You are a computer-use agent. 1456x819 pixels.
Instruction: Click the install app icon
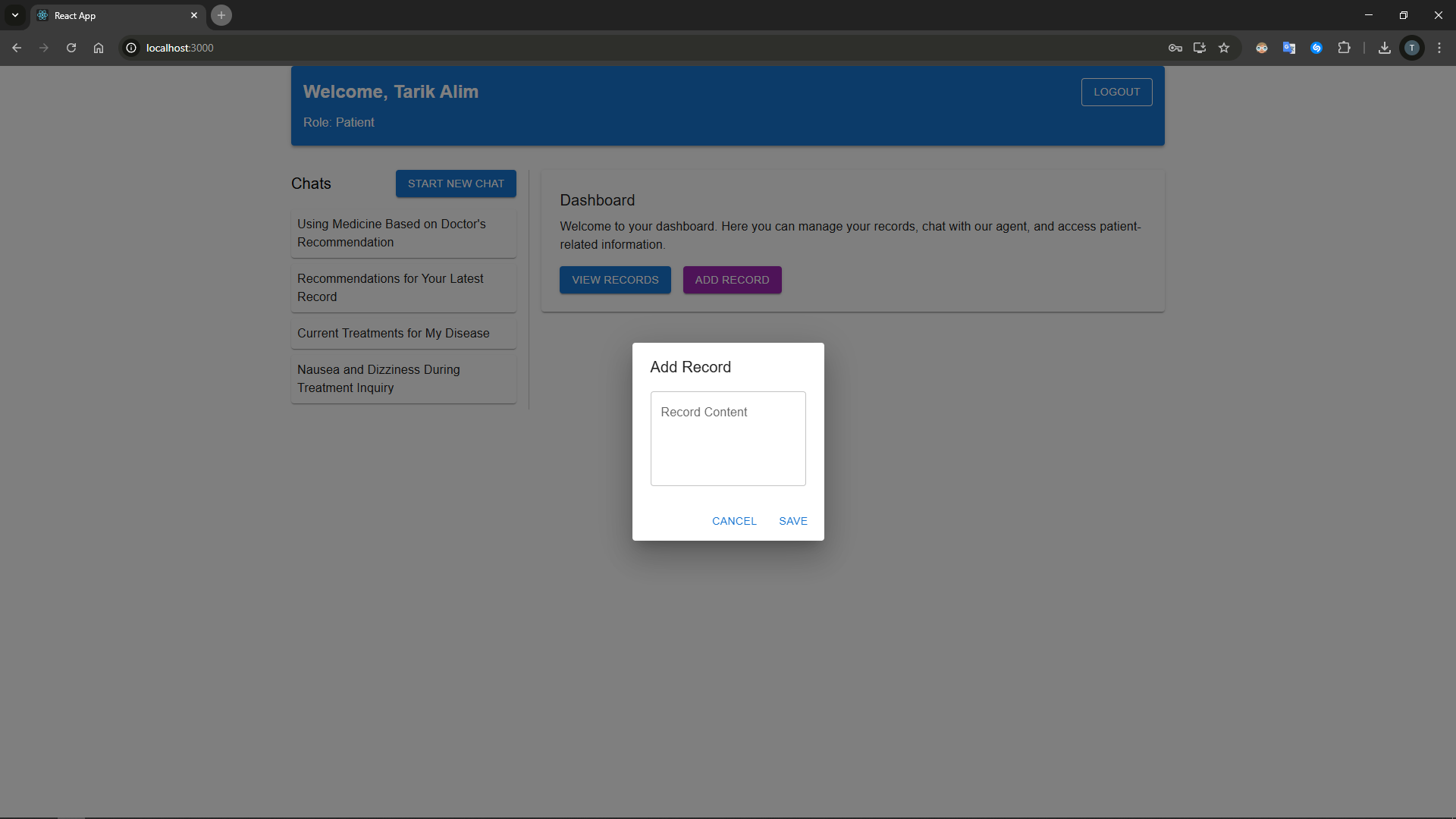click(1200, 48)
